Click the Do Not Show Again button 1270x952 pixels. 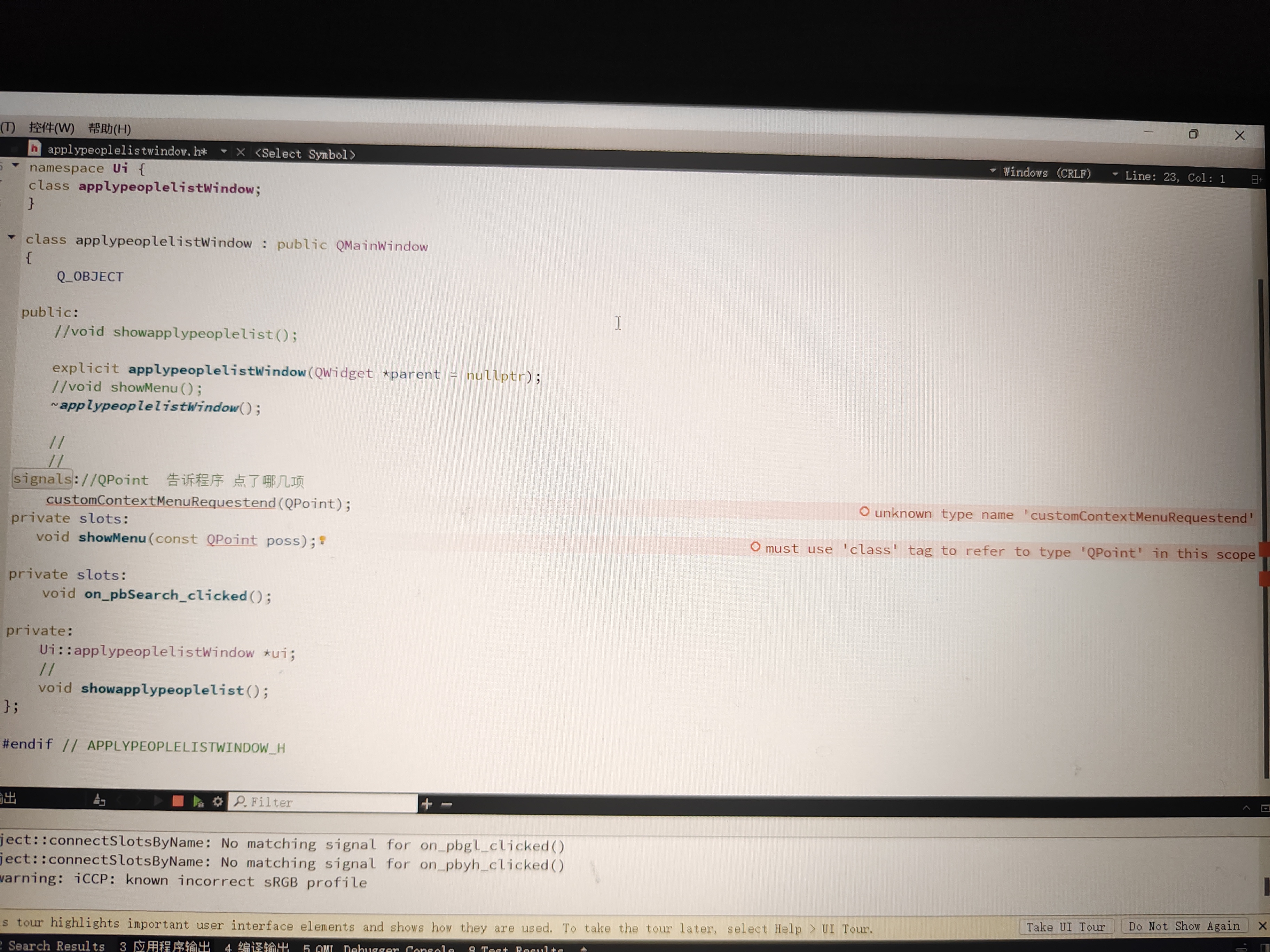pos(1184,926)
